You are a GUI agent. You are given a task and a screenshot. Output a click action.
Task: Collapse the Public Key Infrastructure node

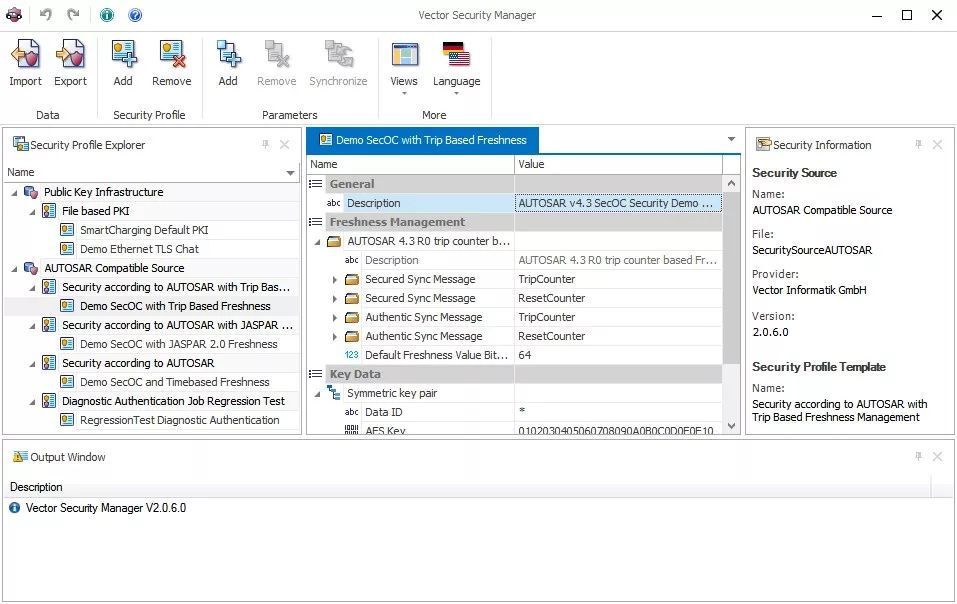pyautogui.click(x=15, y=193)
